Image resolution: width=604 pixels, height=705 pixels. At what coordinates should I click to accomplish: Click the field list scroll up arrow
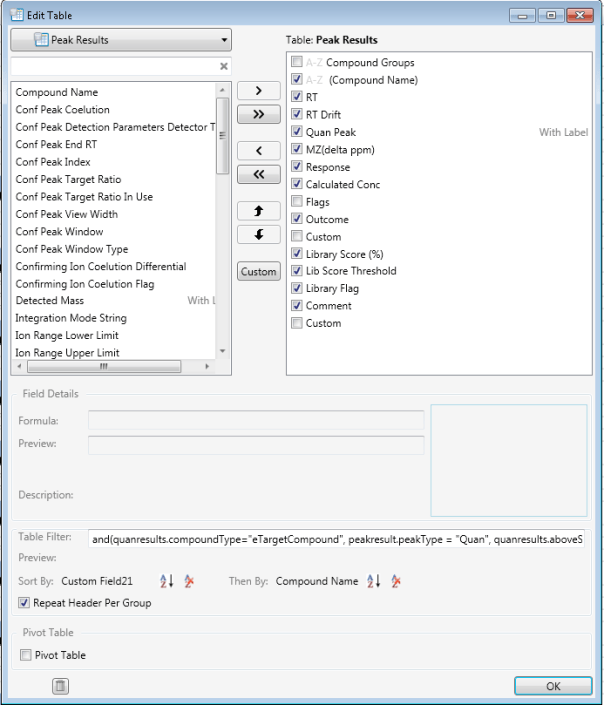222,90
